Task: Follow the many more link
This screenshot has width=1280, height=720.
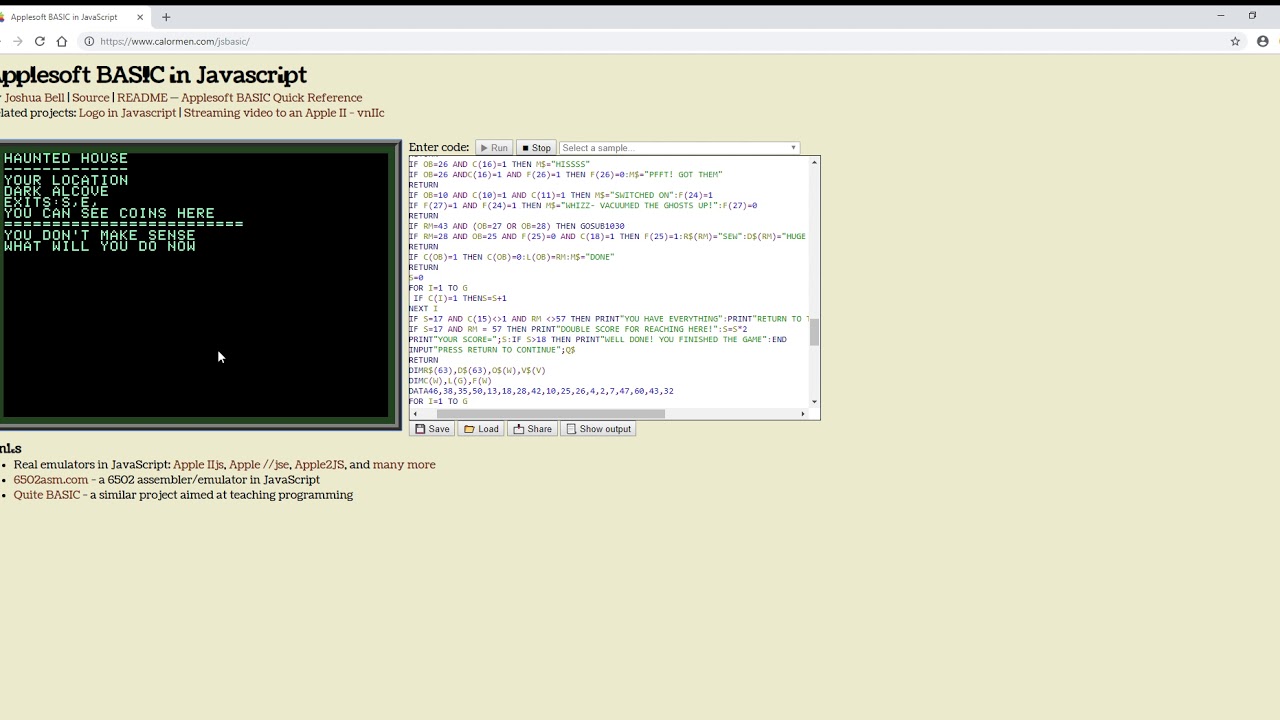Action: (x=404, y=465)
